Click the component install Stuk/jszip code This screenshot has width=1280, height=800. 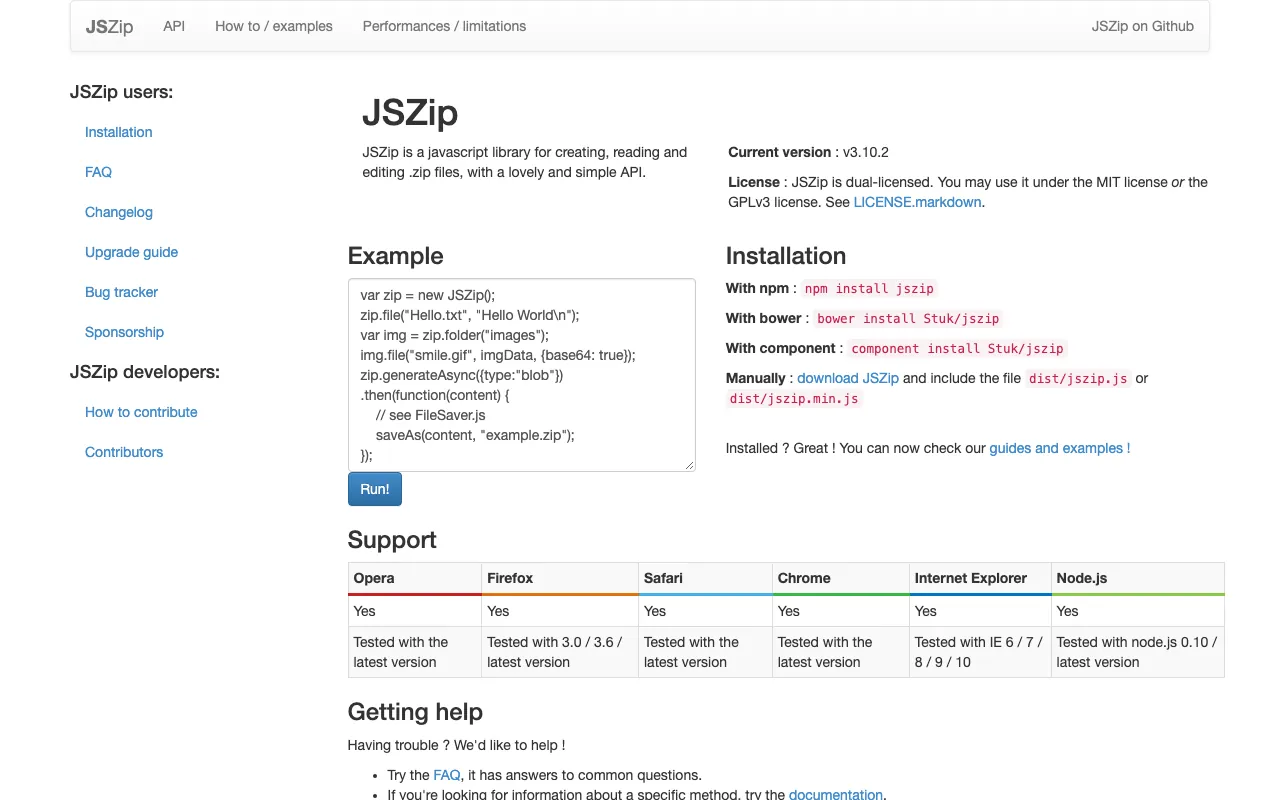coord(957,348)
